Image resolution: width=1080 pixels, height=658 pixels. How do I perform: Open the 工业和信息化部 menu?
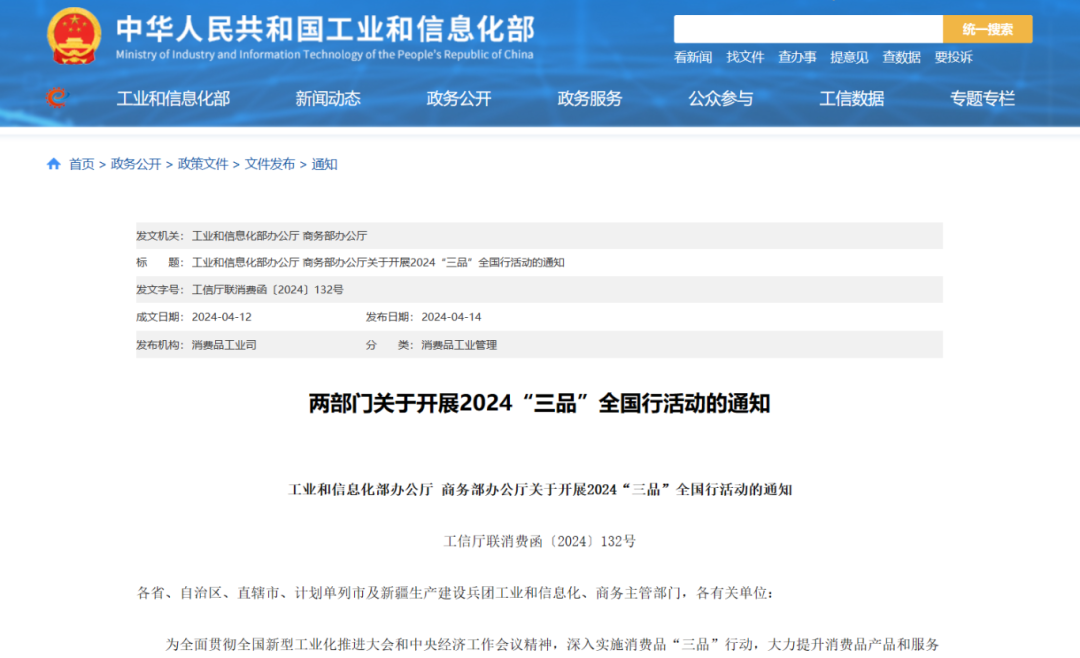pos(173,98)
